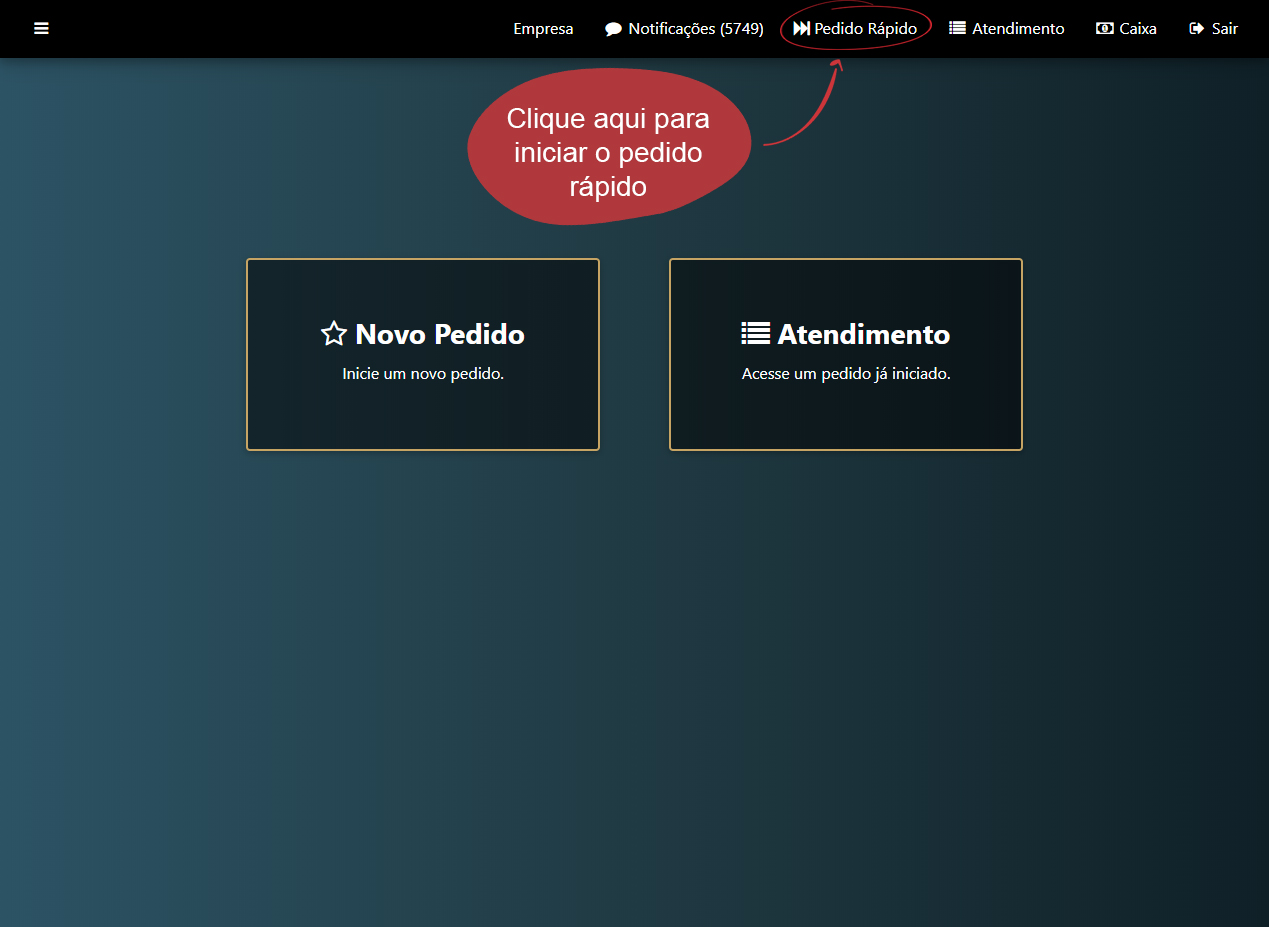Screen dimensions: 1269x927
Task: Open the hamburger menu
Action: pos(41,29)
